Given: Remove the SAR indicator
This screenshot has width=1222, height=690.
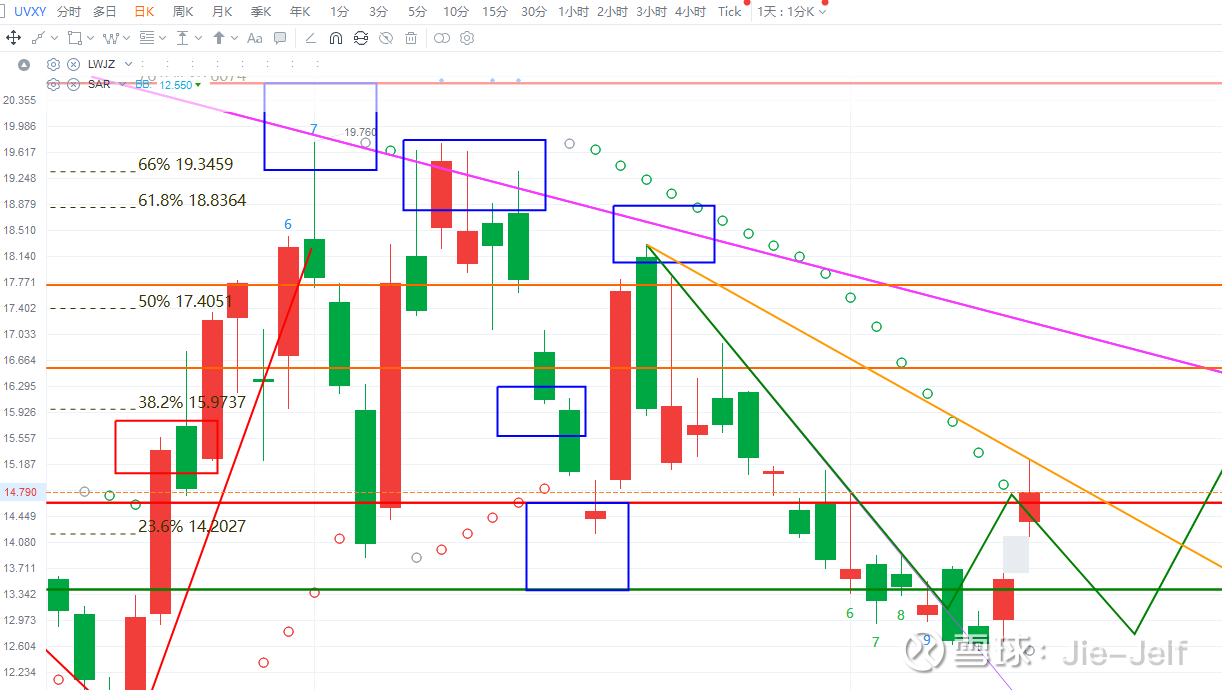Looking at the screenshot, I should [x=74, y=84].
